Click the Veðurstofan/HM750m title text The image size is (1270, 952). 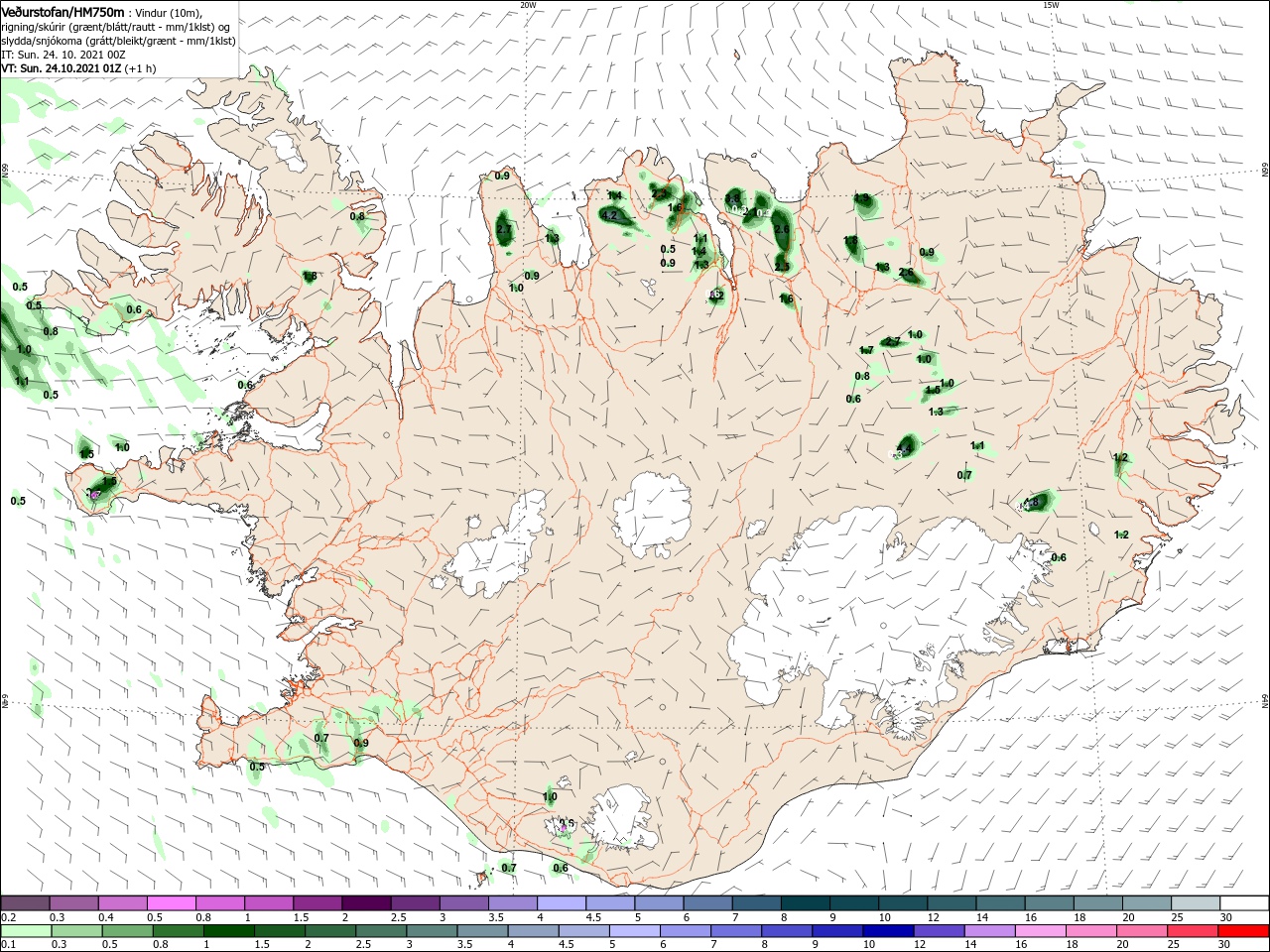pos(63,12)
